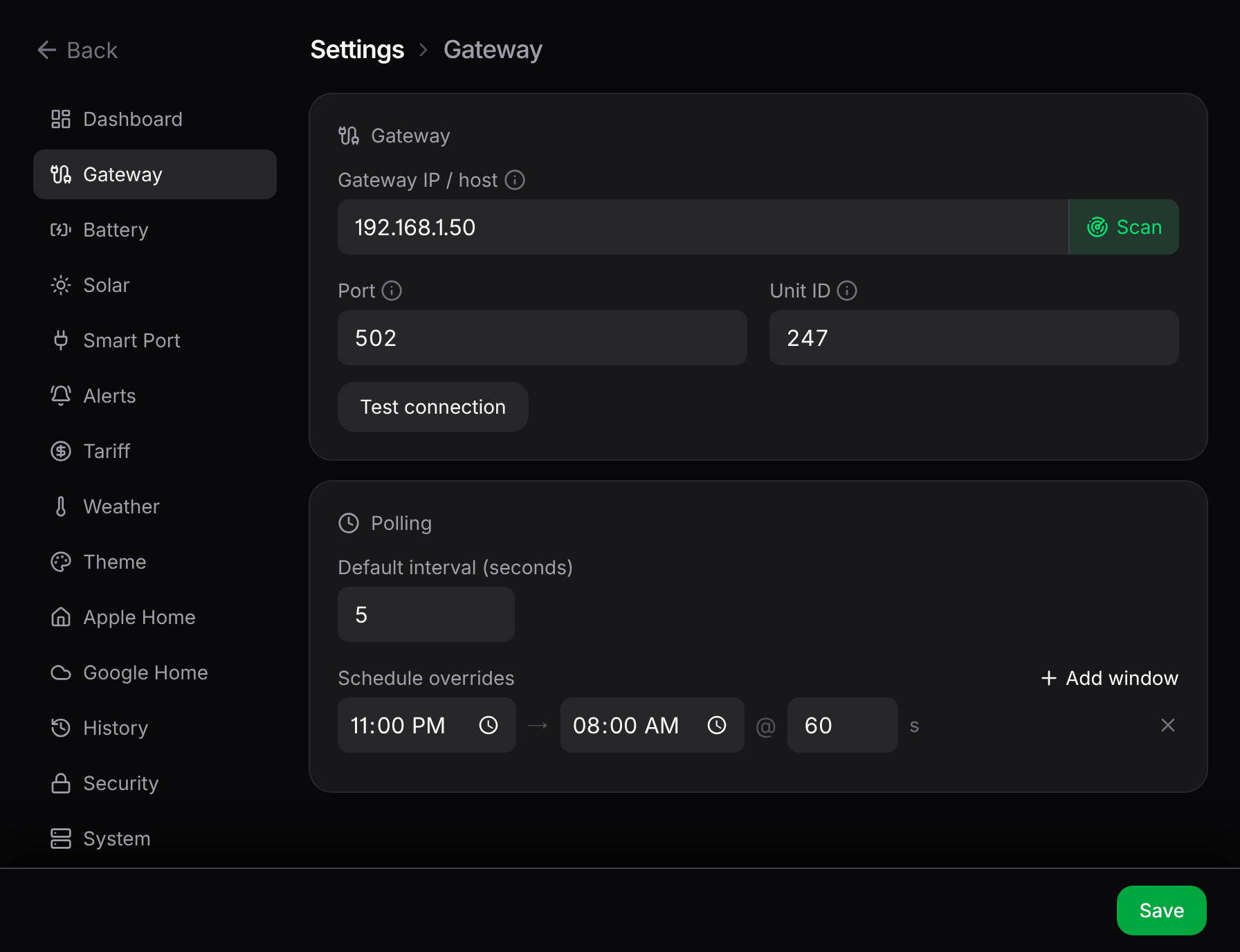Click the Weather thermometer icon
The width and height of the screenshot is (1240, 952).
(61, 506)
